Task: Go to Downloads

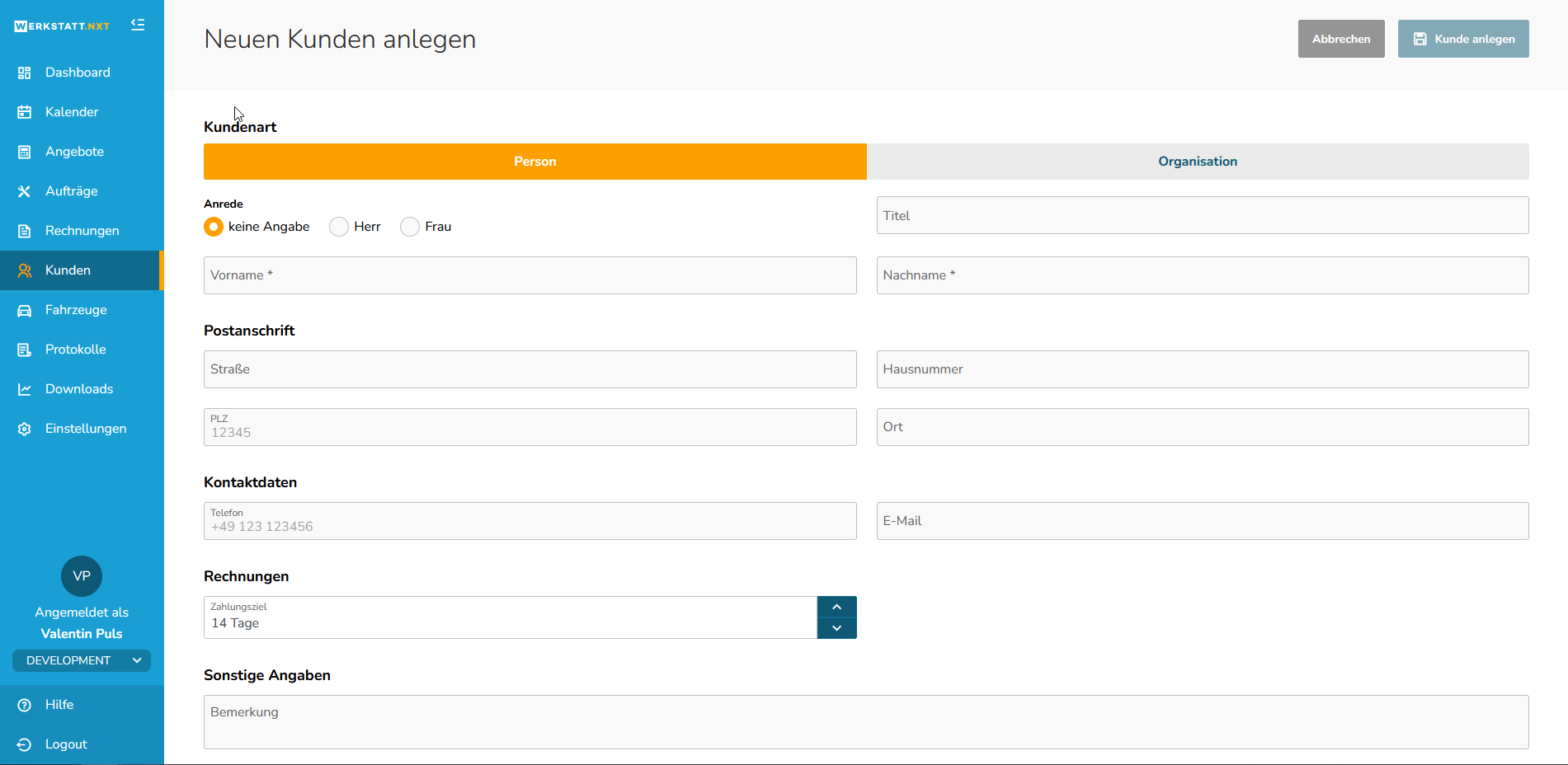Action: (x=82, y=389)
